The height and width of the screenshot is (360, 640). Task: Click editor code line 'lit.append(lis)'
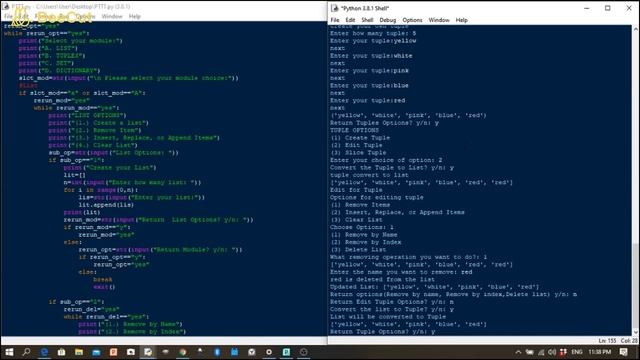point(106,205)
